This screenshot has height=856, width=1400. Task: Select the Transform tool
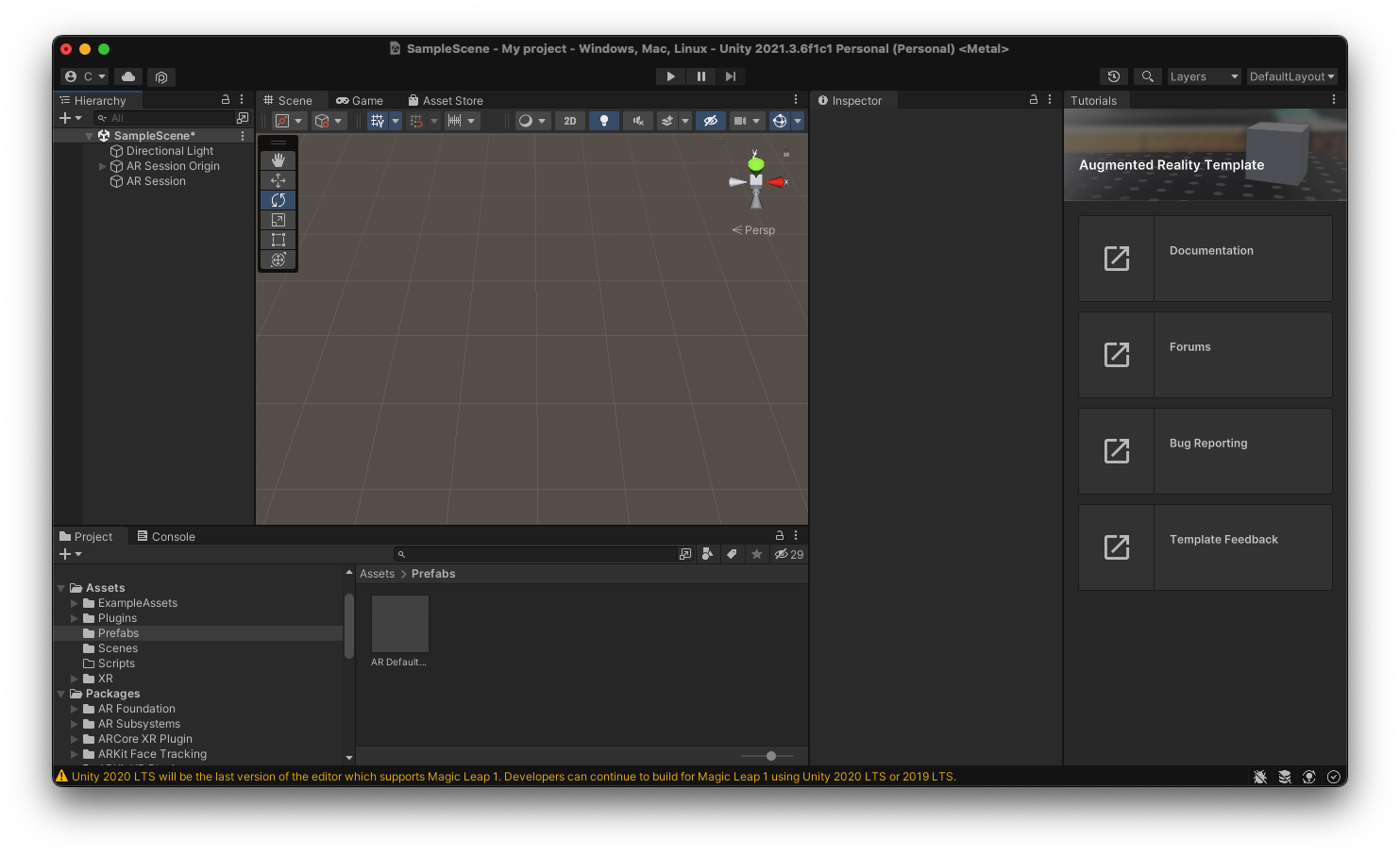pyautogui.click(x=278, y=260)
